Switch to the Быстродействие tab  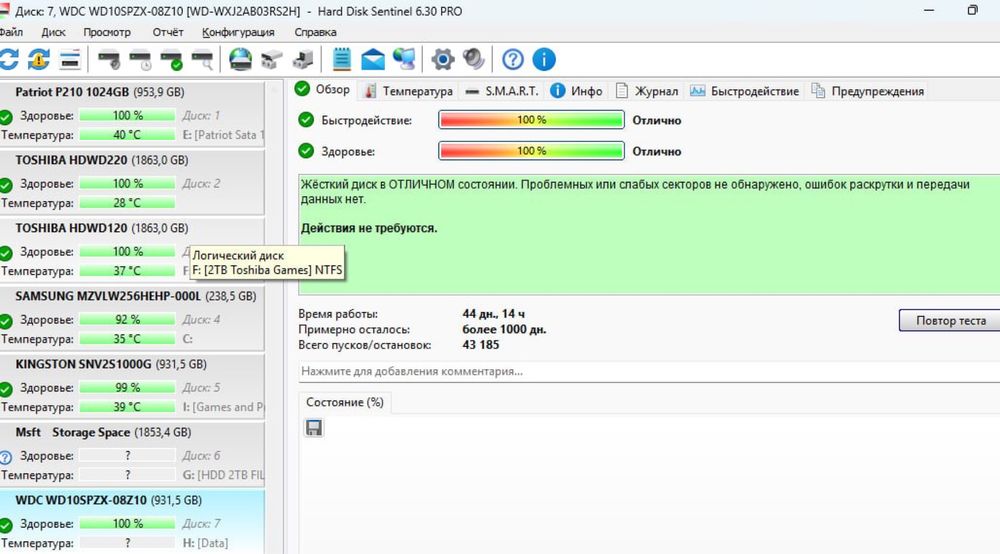coord(744,91)
